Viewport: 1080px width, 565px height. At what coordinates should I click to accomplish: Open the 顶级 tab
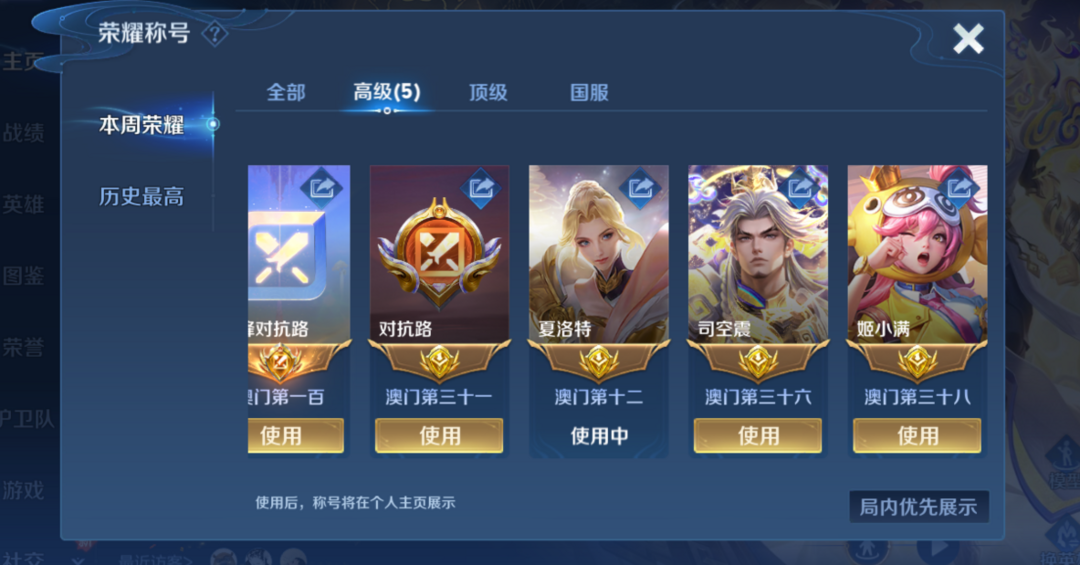pos(488,92)
